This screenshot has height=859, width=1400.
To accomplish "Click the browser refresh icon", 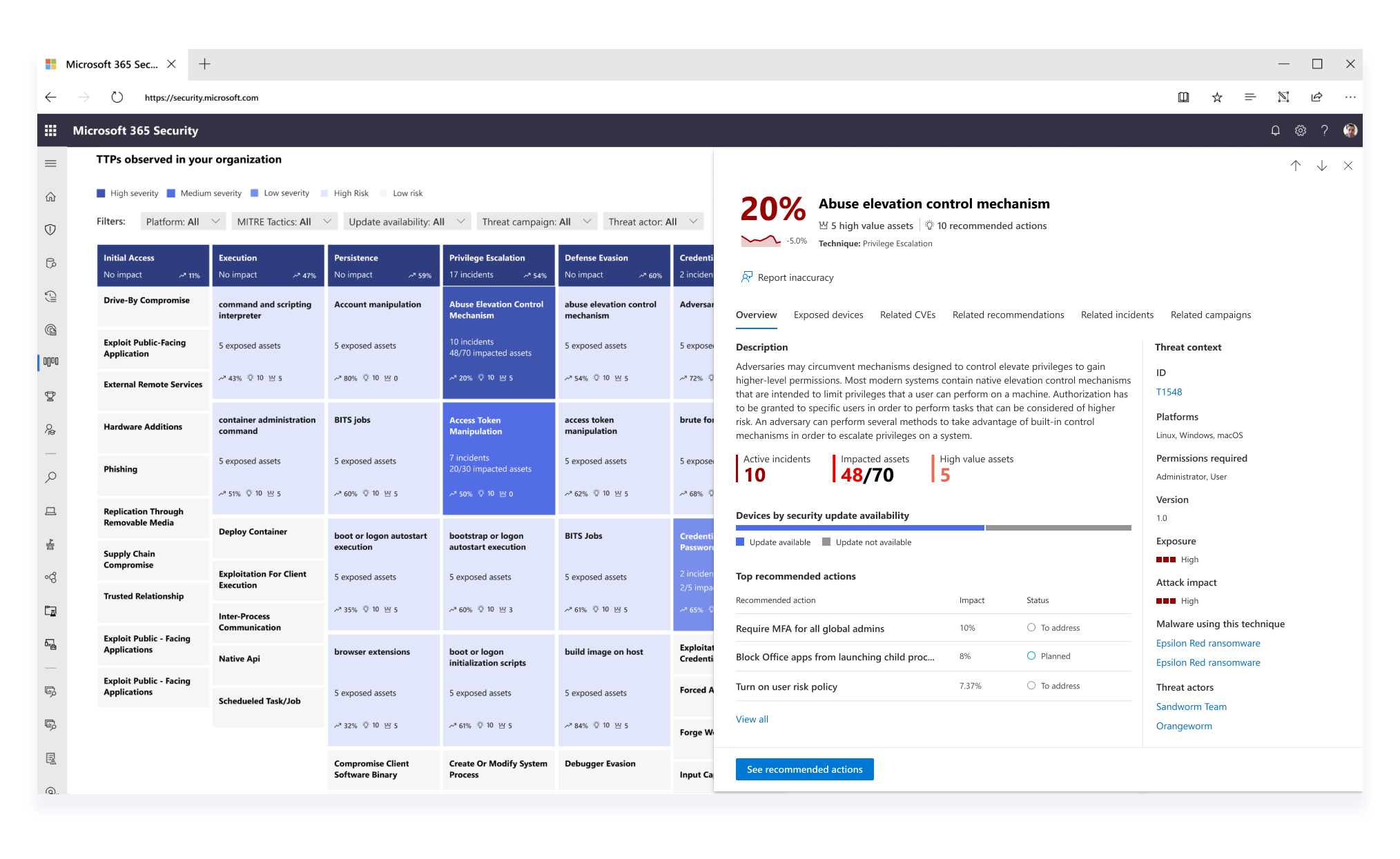I will point(117,97).
